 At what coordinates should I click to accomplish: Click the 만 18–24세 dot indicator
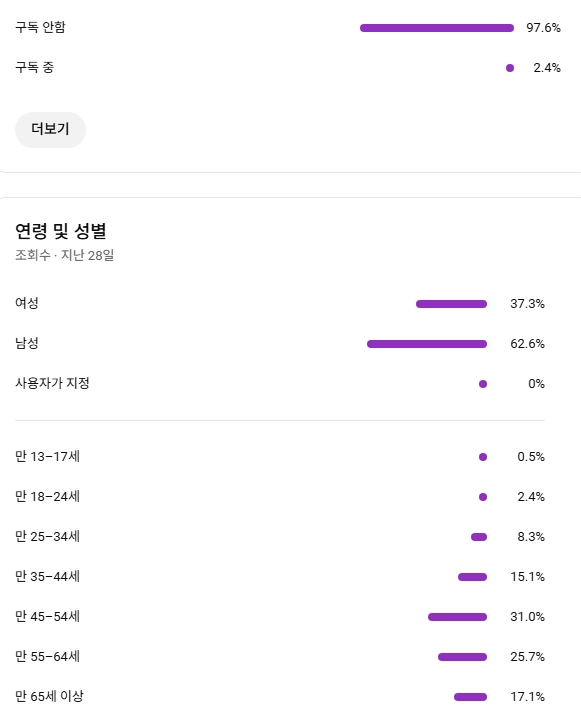[x=483, y=497]
